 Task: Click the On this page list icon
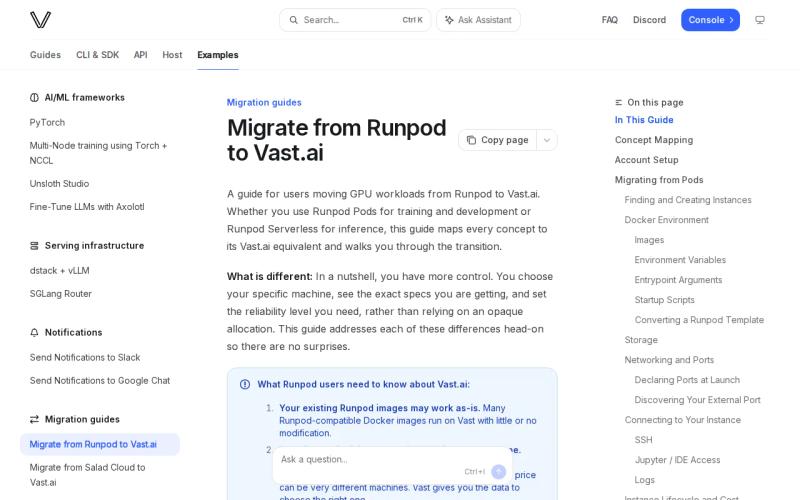coord(618,103)
